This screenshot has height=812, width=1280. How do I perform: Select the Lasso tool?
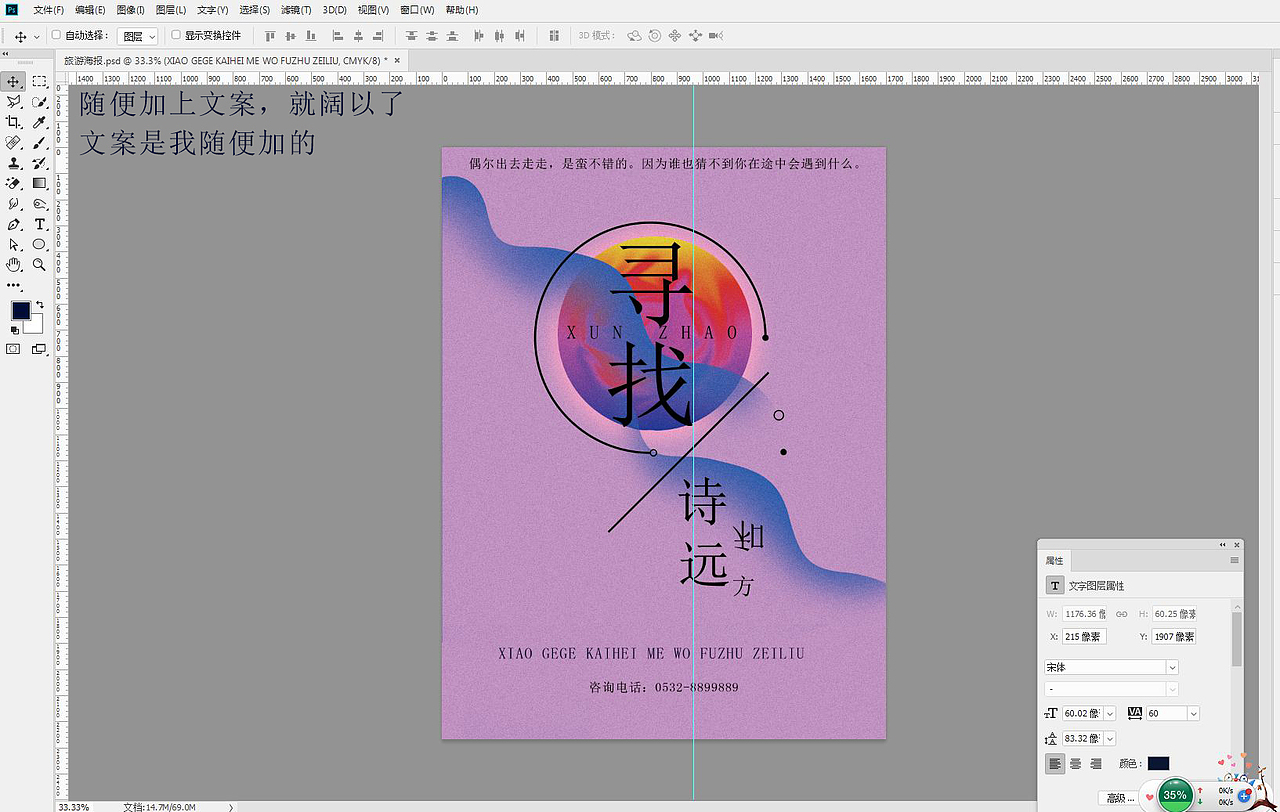[x=12, y=102]
